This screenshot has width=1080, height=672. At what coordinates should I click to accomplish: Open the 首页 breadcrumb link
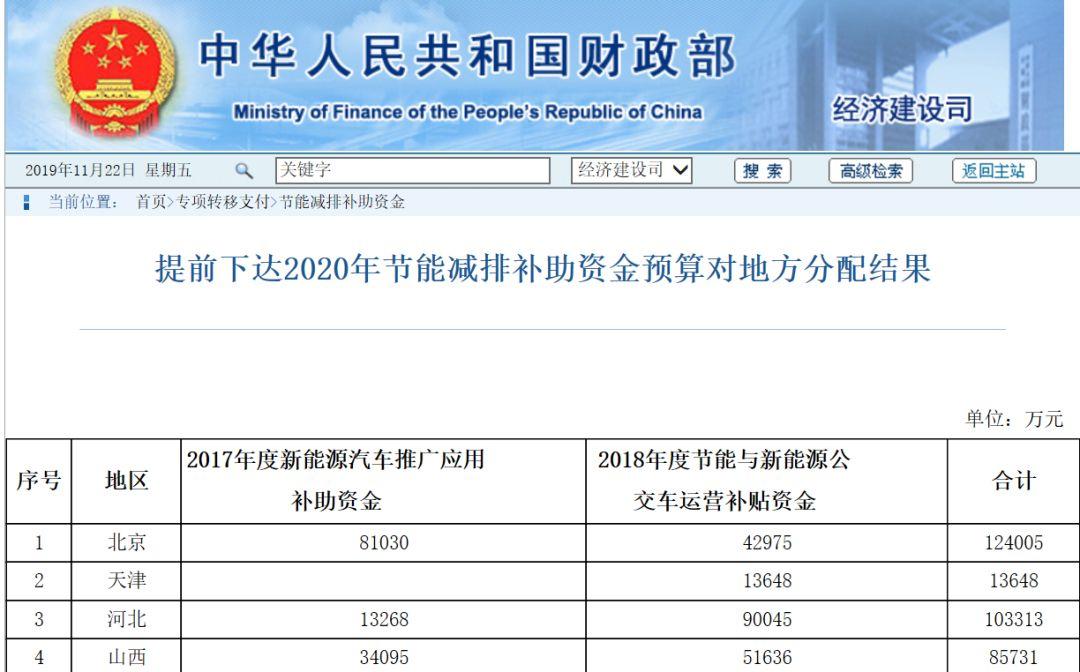coord(151,202)
